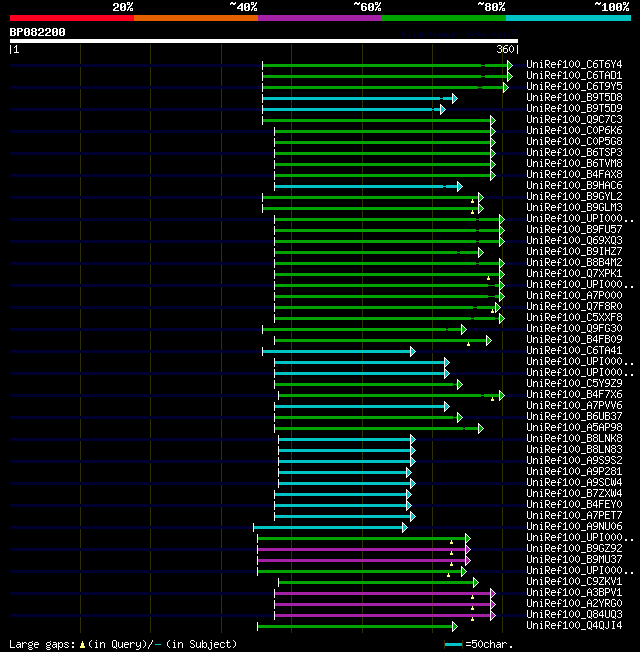Click the white BP082200 query sequence bar
Viewport: 640px width, 652px height.
(x=264, y=41)
